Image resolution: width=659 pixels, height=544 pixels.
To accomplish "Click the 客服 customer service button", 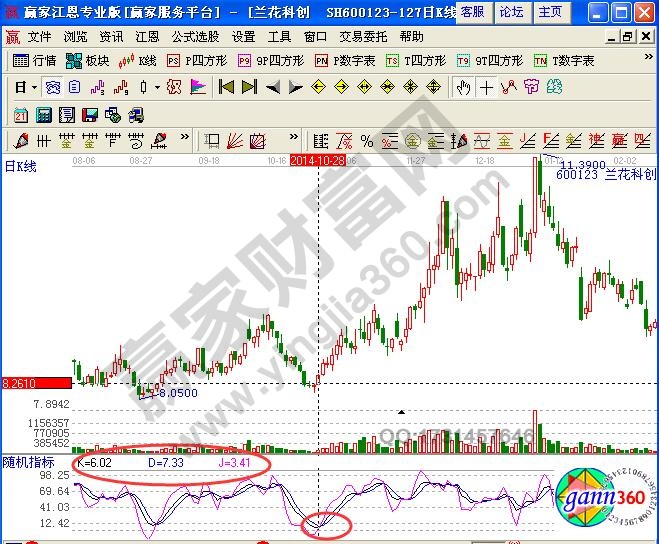I will (473, 12).
